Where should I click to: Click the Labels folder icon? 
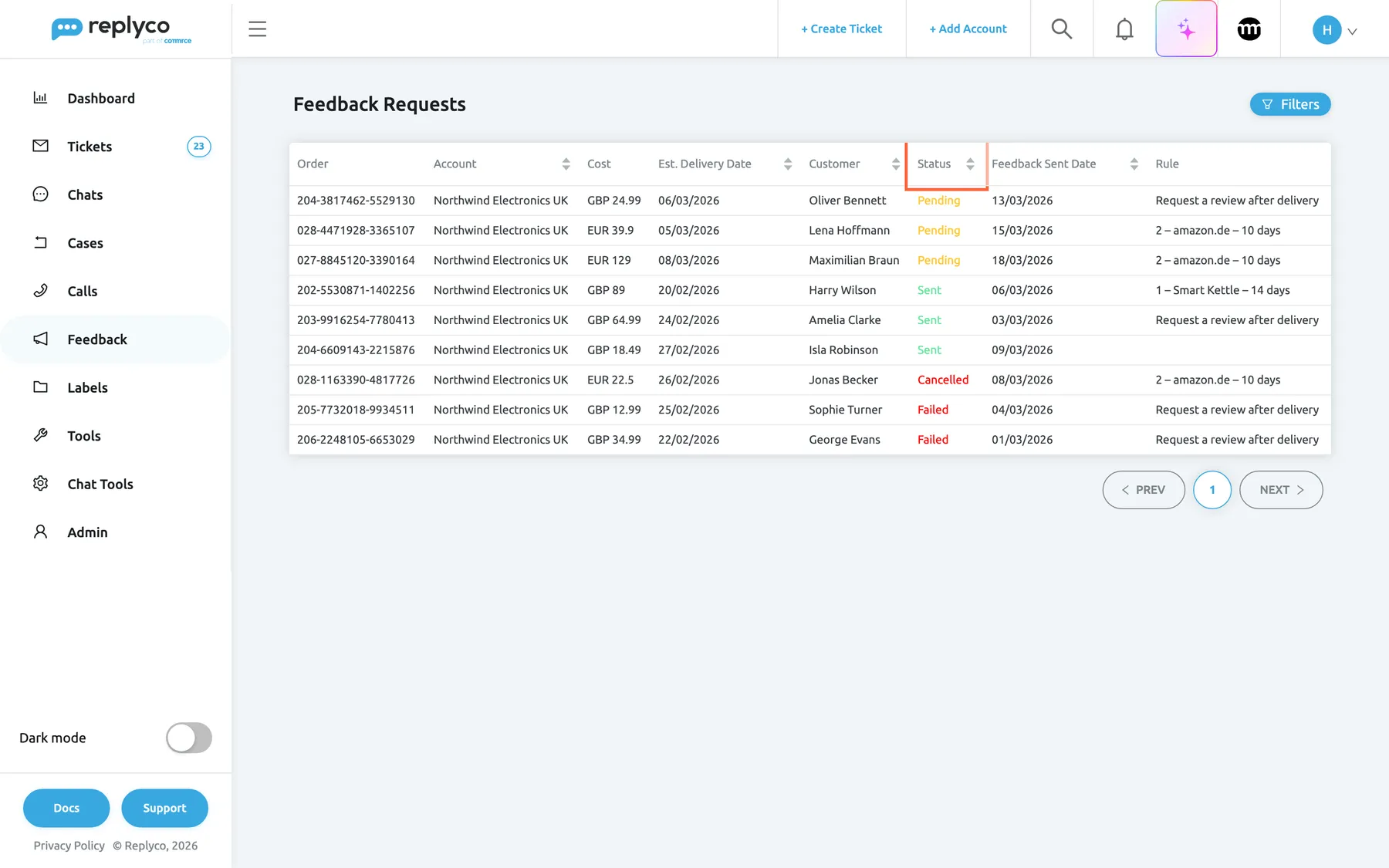click(x=40, y=387)
